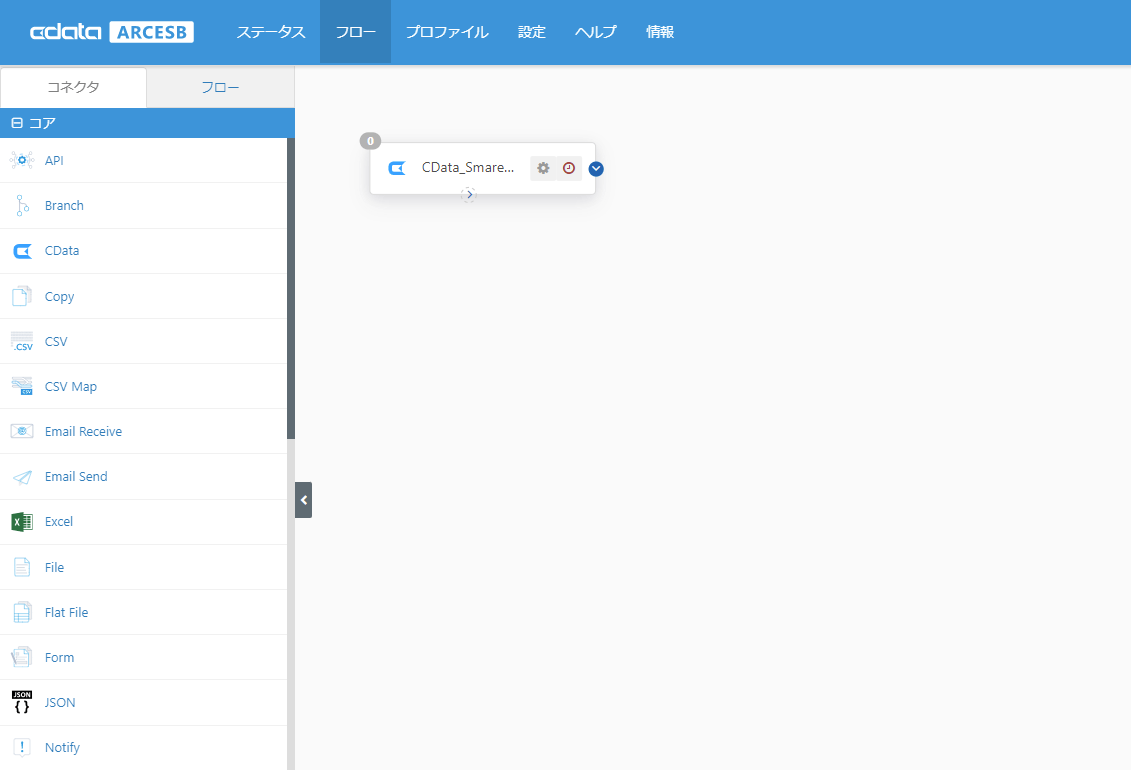Select the Email Receive label
The image size is (1131, 770).
coord(83,431)
